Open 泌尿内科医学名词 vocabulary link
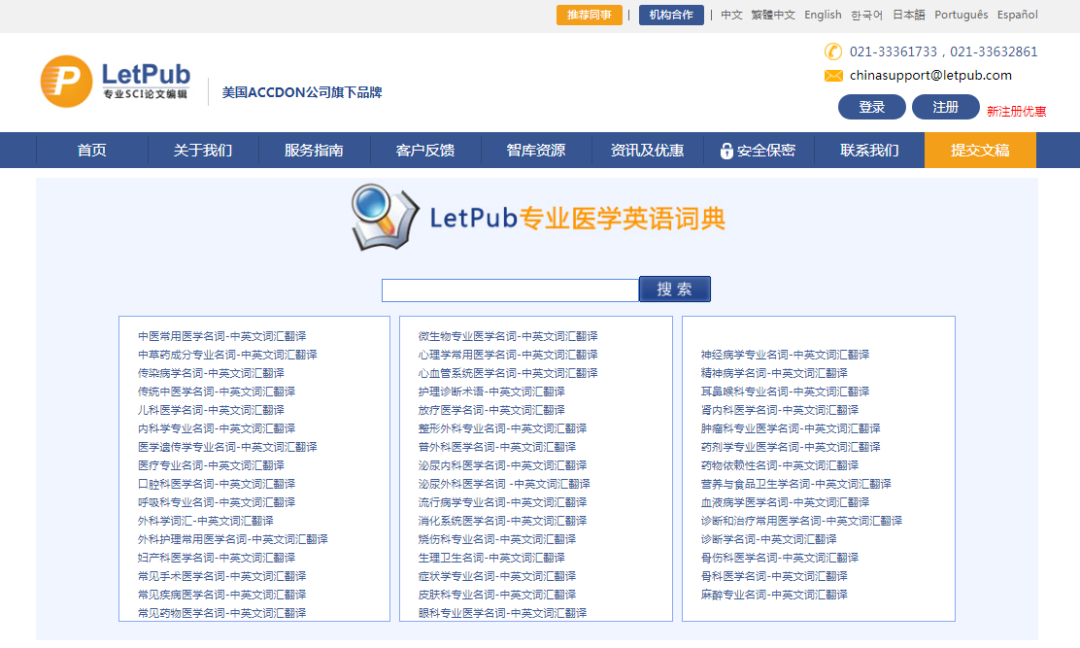Screen dimensions: 1080x648 (x=502, y=466)
